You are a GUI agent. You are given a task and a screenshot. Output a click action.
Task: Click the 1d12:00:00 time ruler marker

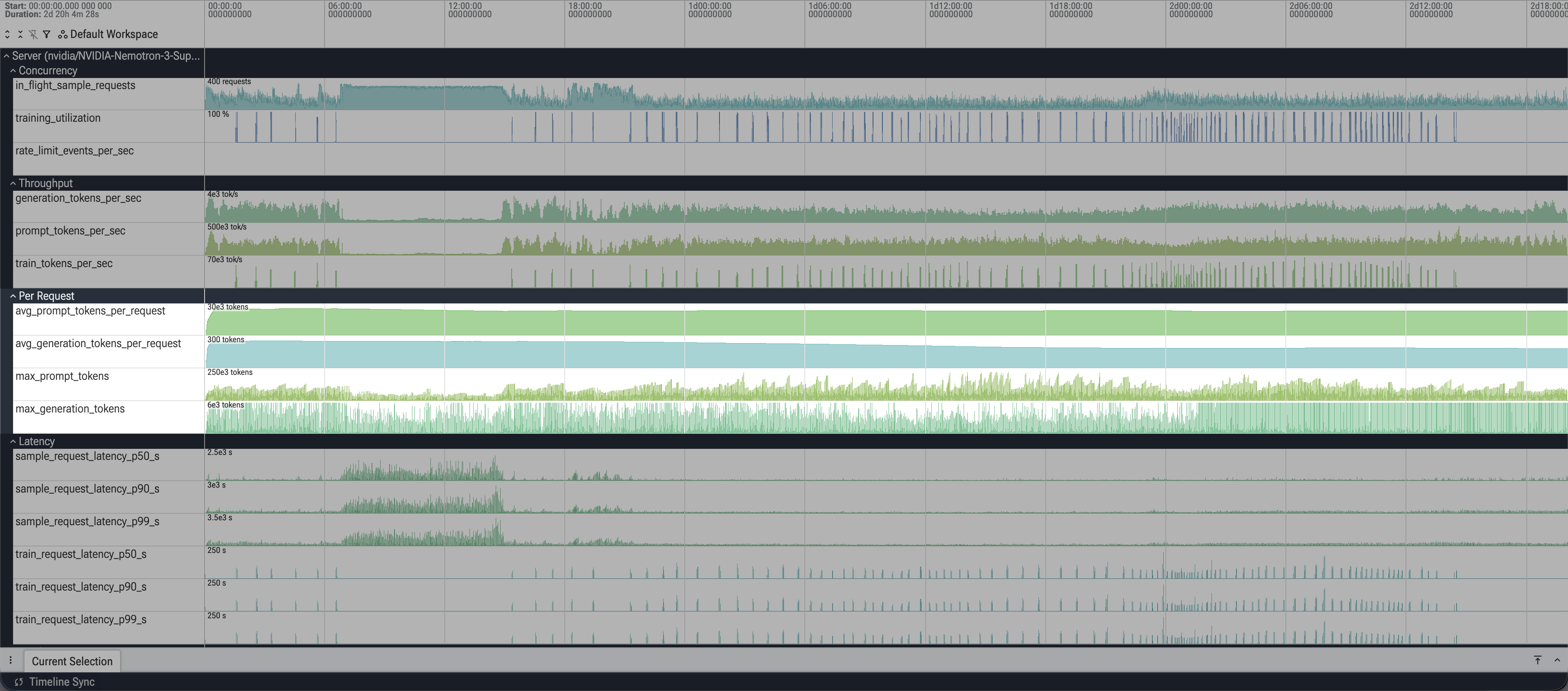pos(950,10)
